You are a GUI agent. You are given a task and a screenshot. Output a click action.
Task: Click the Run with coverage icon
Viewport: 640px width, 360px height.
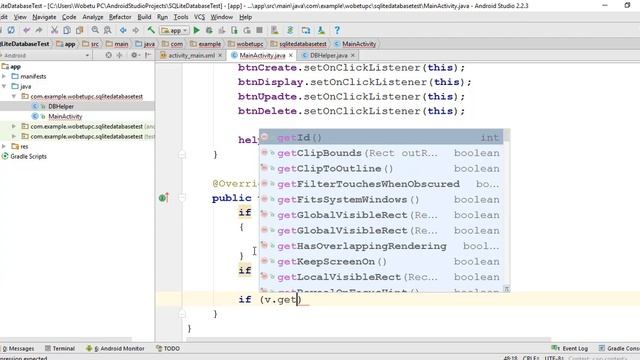pos(222,30)
